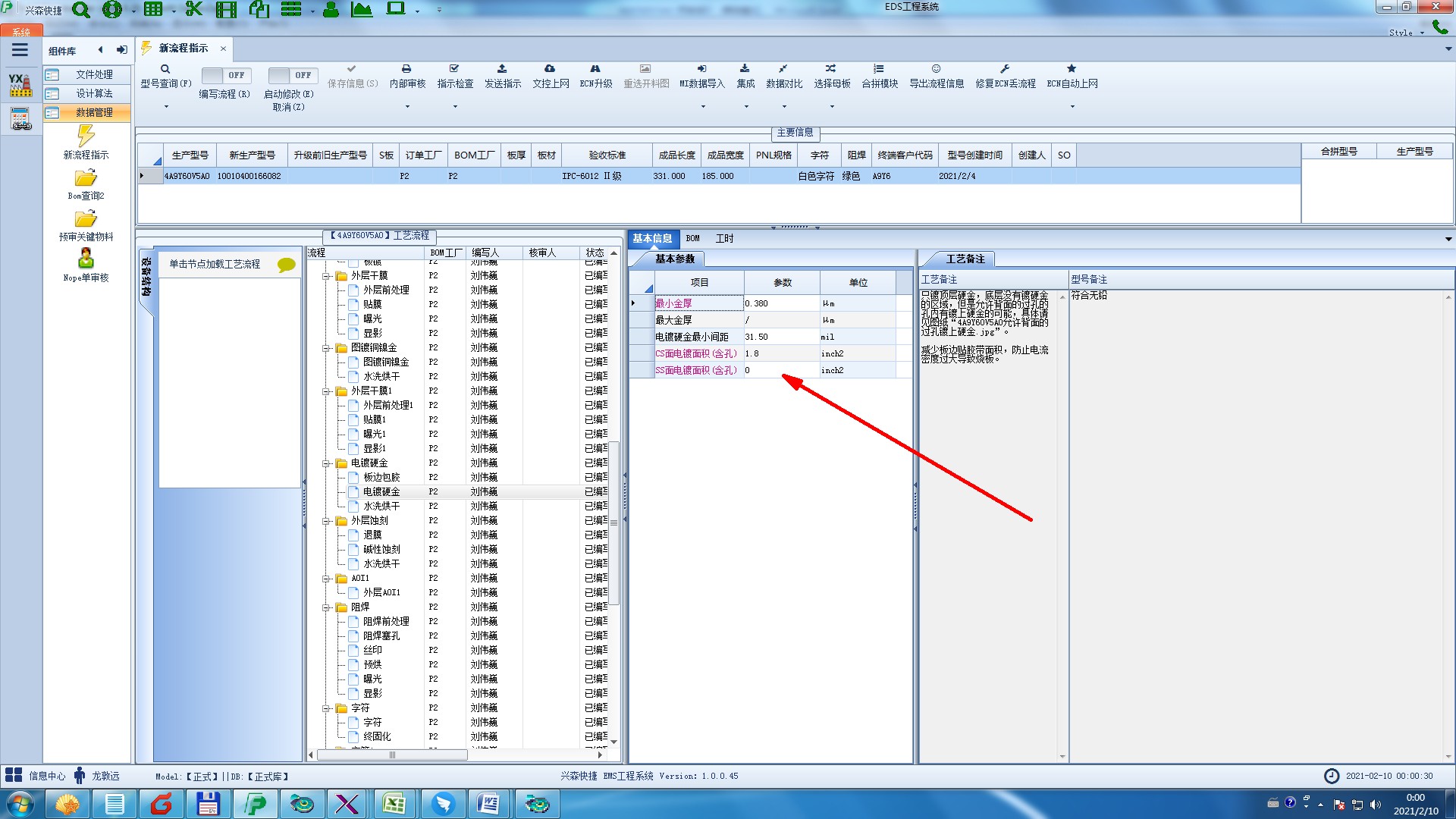Select 文件处理 in component library

(x=94, y=74)
